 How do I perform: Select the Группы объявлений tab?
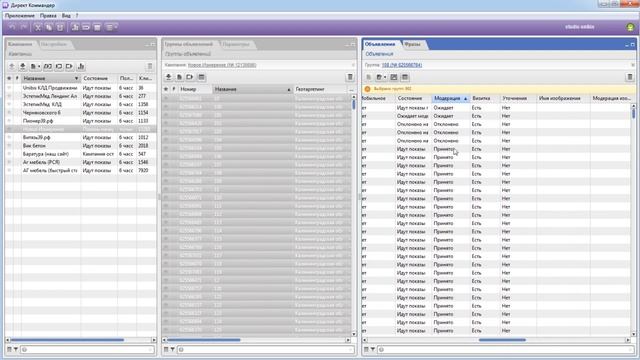pos(189,44)
